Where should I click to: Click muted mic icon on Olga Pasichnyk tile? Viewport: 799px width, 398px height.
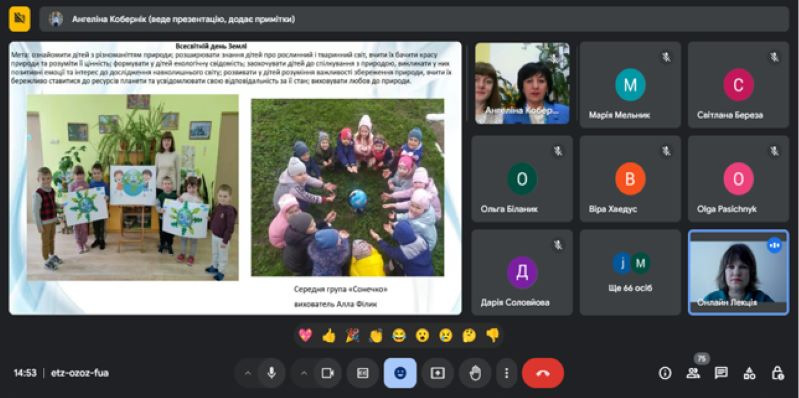(775, 151)
